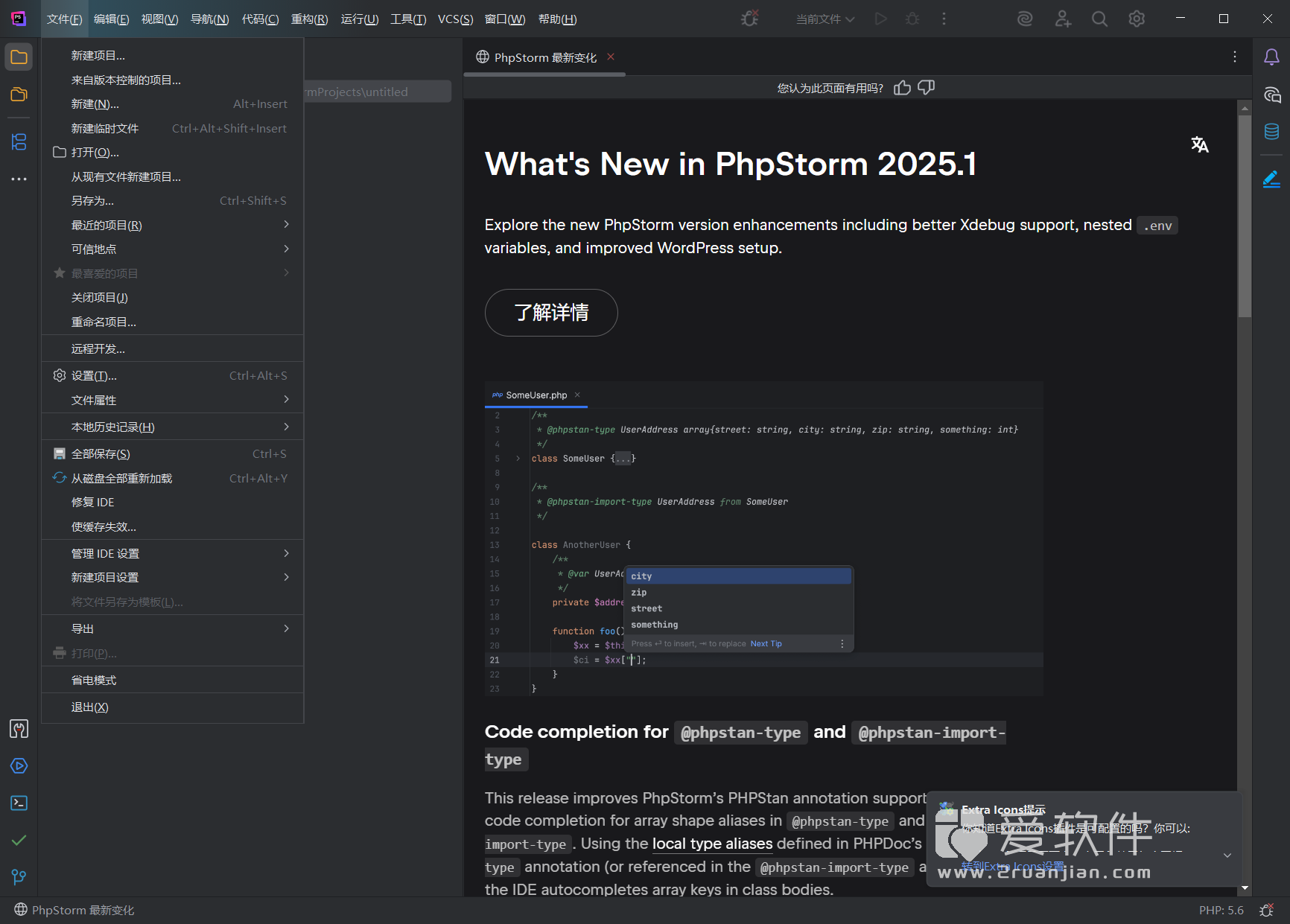Toggle Power Save mode (省电模式)
The height and width of the screenshot is (924, 1290).
(x=172, y=680)
